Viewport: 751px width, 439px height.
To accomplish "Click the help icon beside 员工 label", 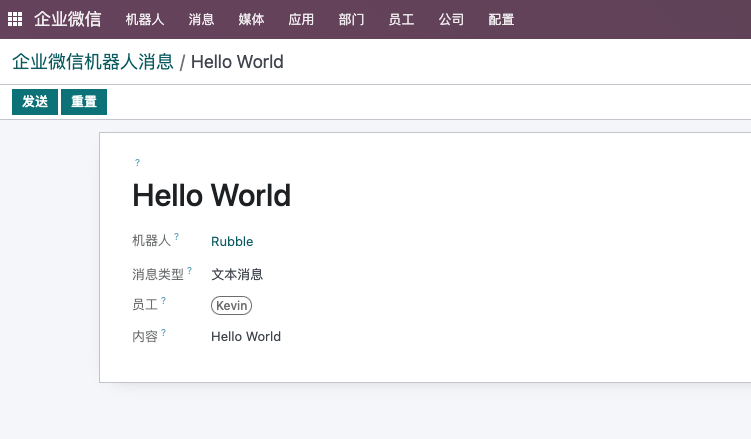I will [163, 301].
